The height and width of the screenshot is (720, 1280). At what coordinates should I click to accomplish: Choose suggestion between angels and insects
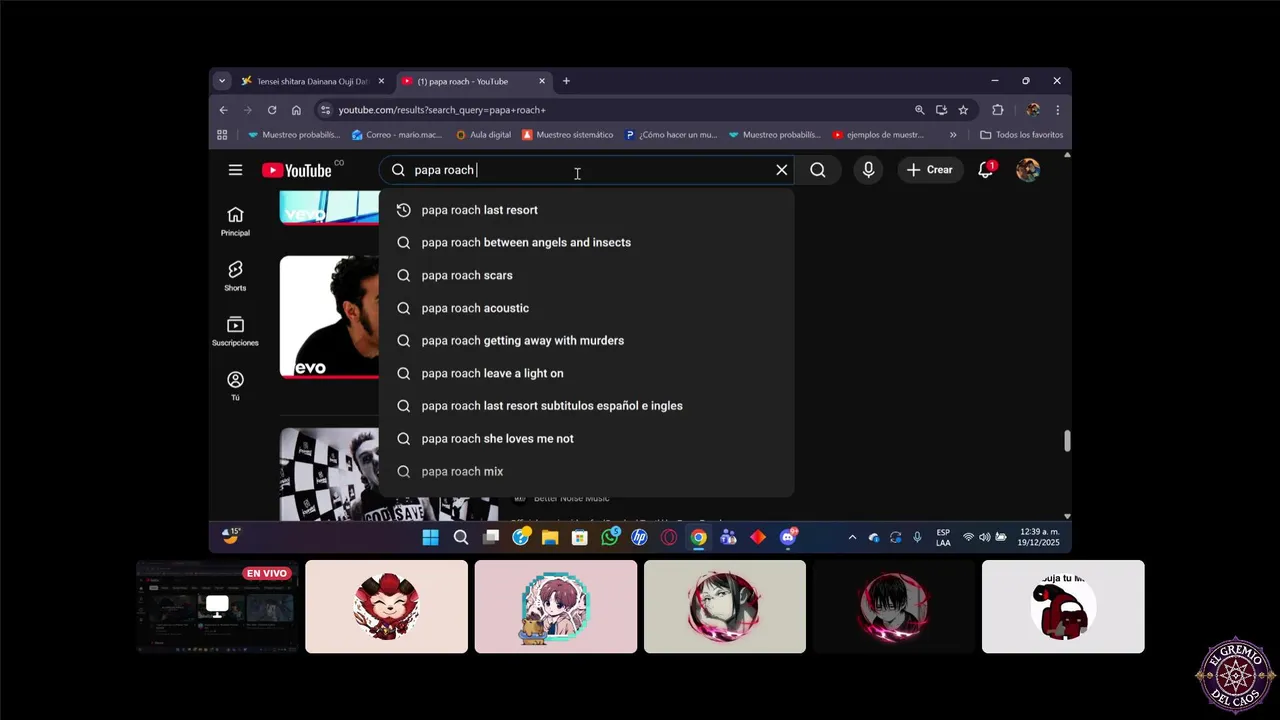point(586,243)
